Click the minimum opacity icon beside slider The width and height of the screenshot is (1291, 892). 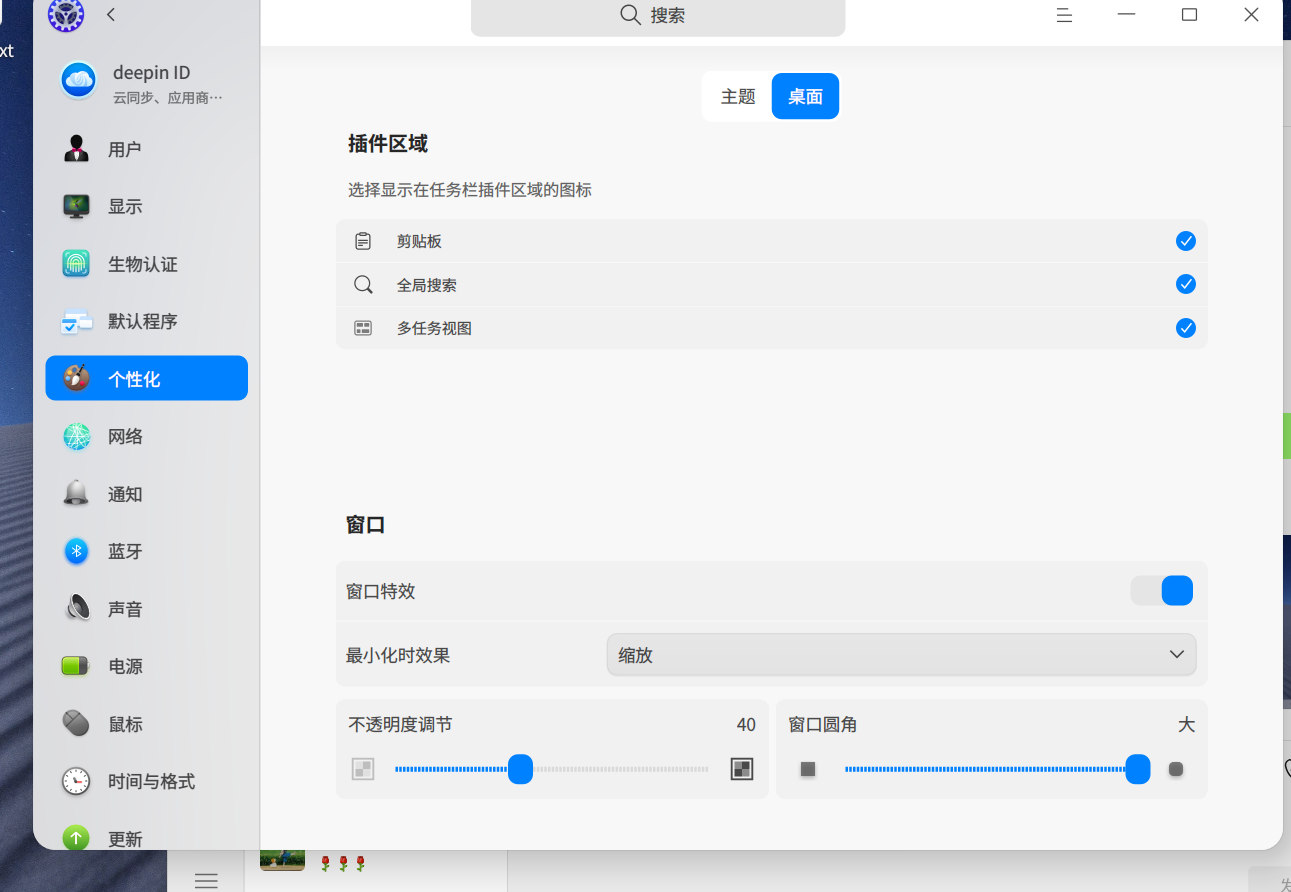pos(363,769)
